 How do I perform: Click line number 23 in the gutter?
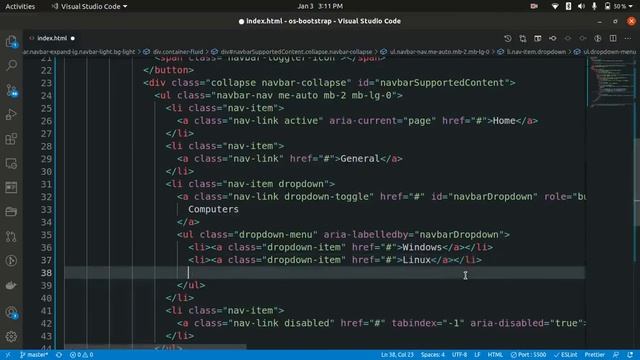click(x=47, y=83)
